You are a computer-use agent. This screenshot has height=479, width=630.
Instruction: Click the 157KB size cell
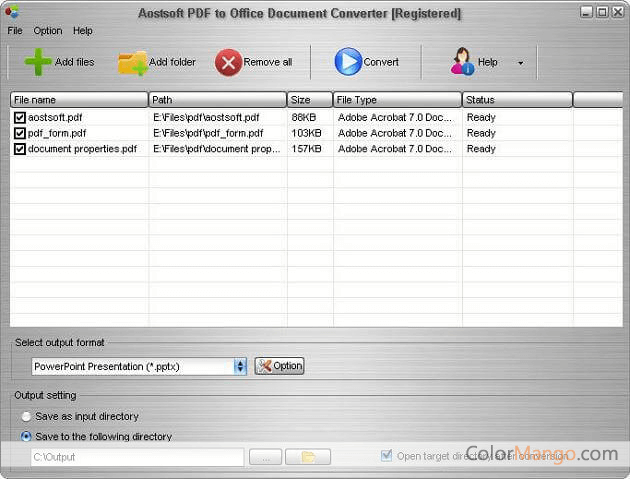306,149
